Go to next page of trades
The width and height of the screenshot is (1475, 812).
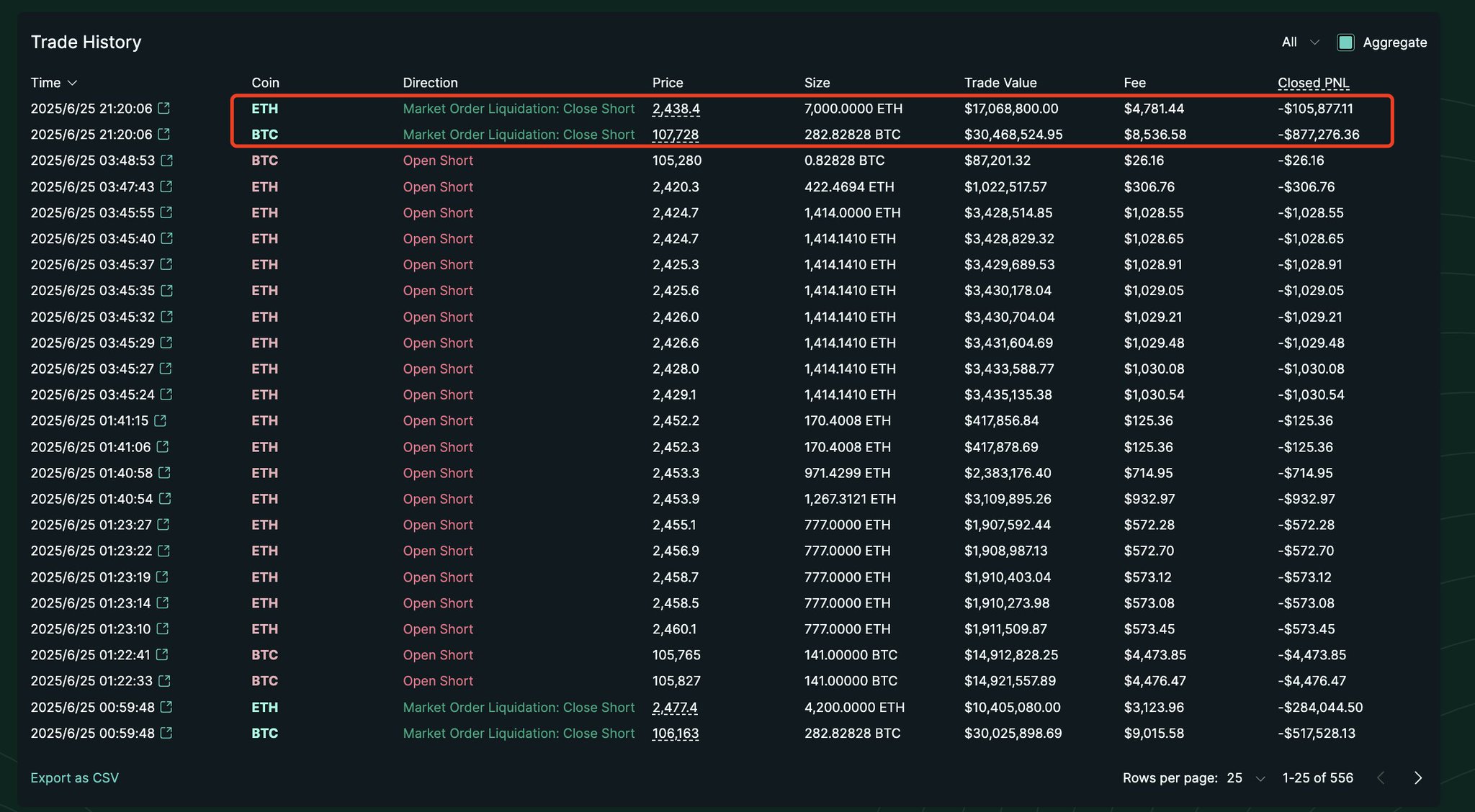[1418, 778]
